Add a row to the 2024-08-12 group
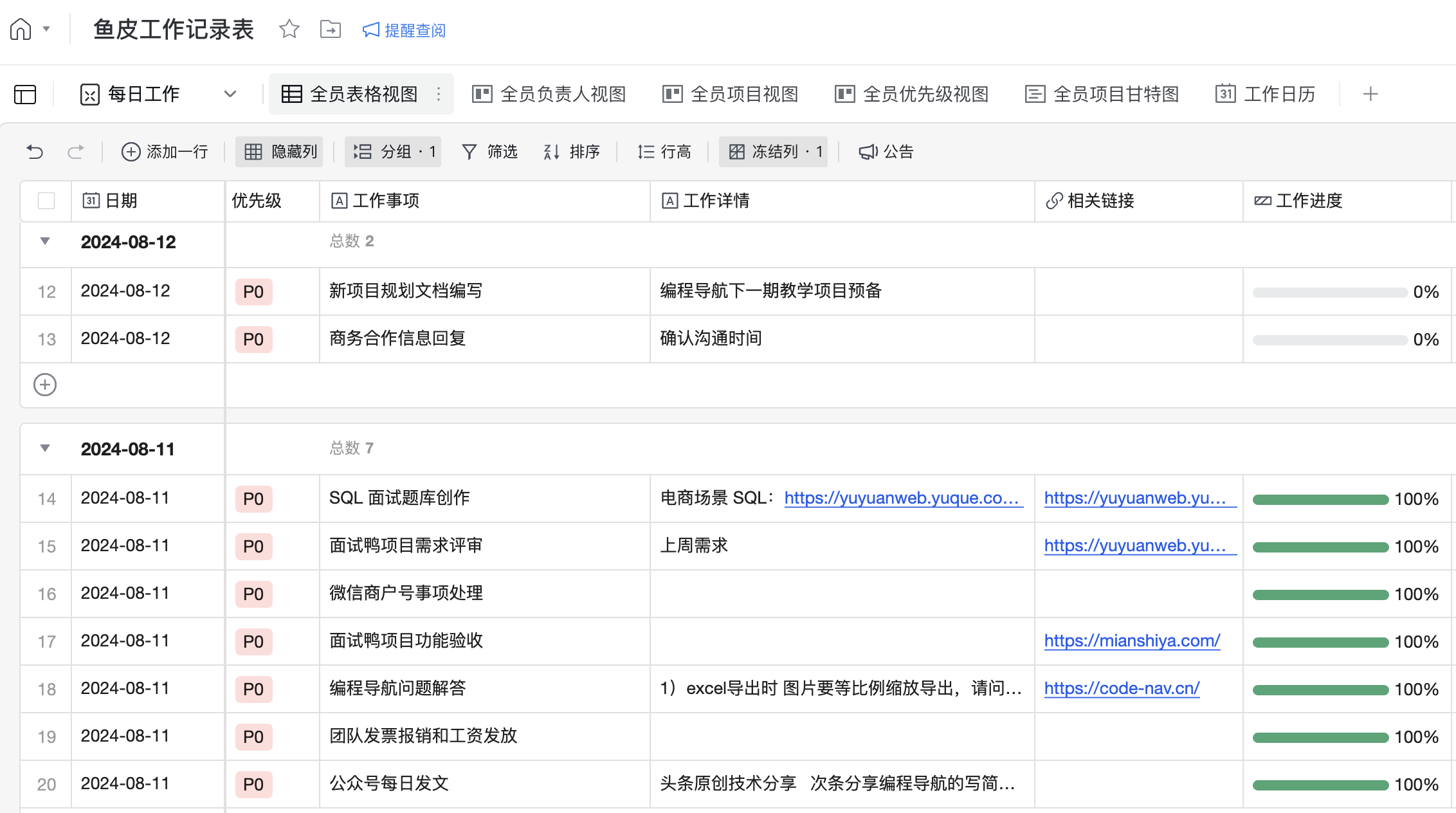This screenshot has height=813, width=1456. [45, 385]
